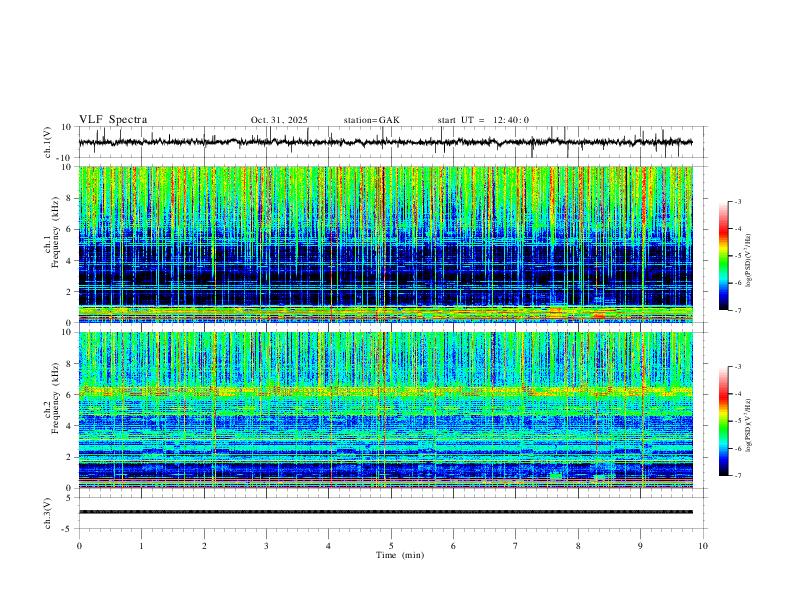Click the "VLF Spectra" plot title
Screen dimensions: 792x612
[113, 120]
